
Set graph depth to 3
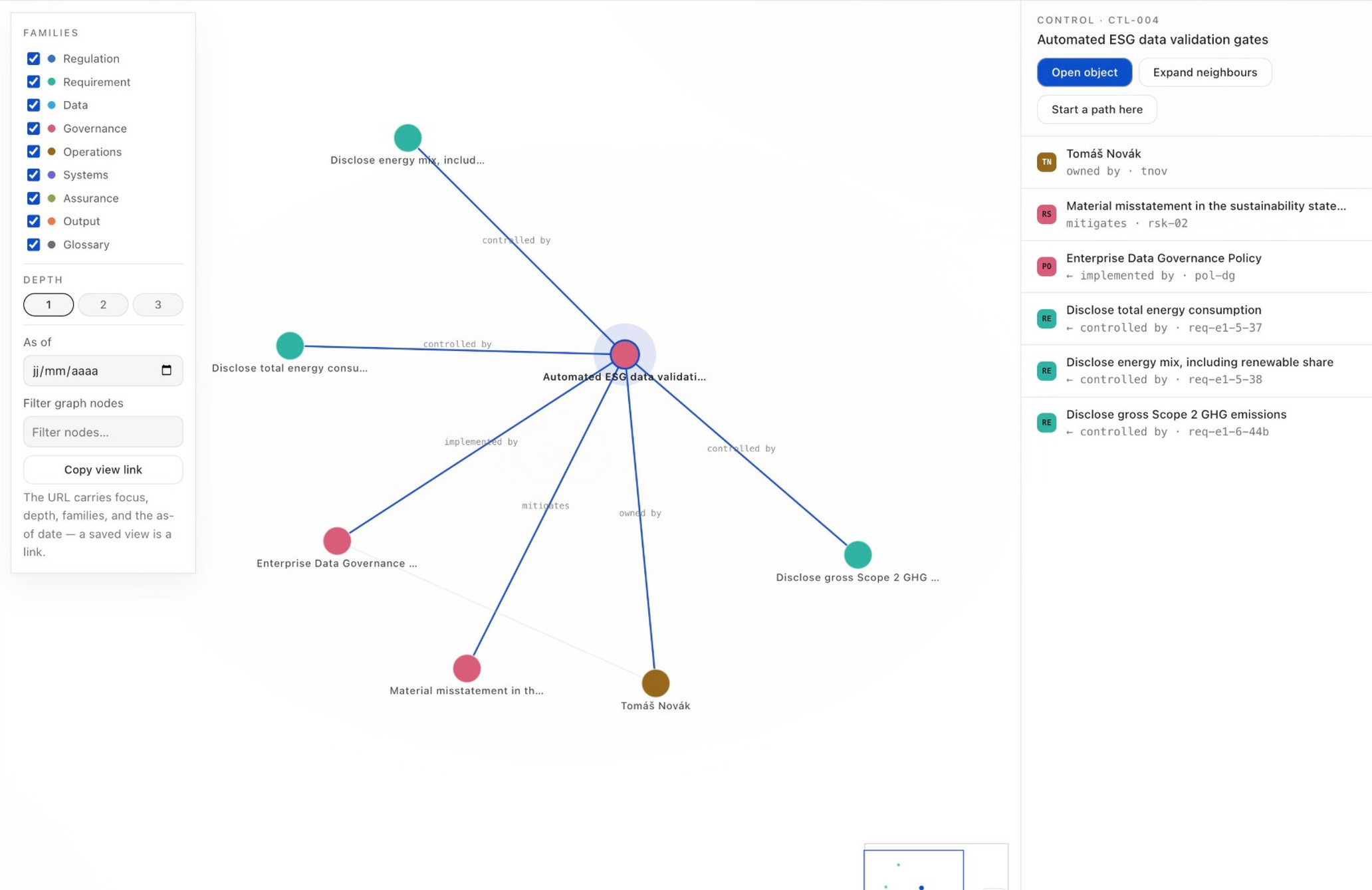(158, 304)
